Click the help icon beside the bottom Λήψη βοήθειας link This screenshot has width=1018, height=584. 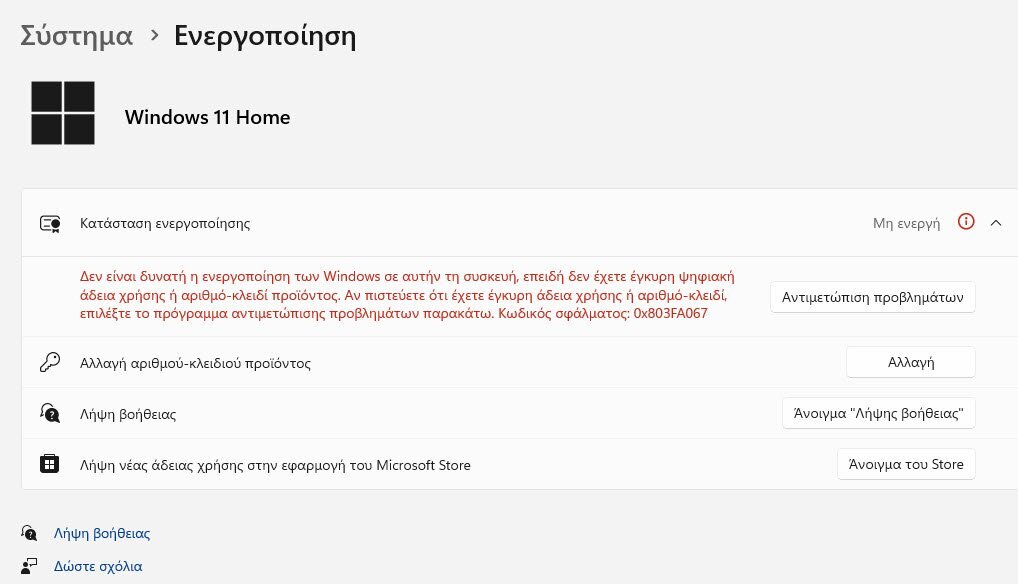pyautogui.click(x=29, y=533)
